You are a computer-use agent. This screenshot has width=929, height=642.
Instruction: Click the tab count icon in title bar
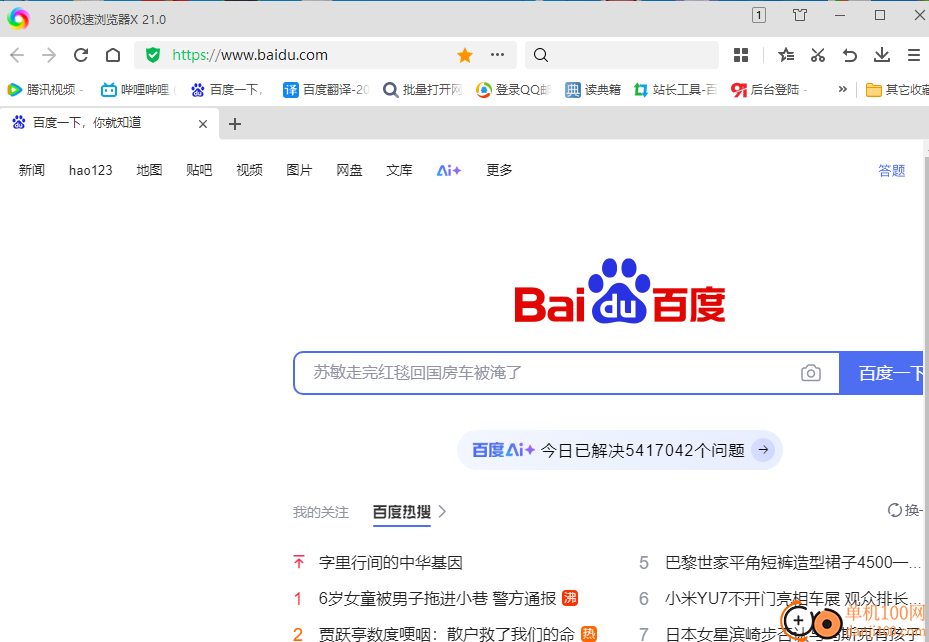(758, 15)
